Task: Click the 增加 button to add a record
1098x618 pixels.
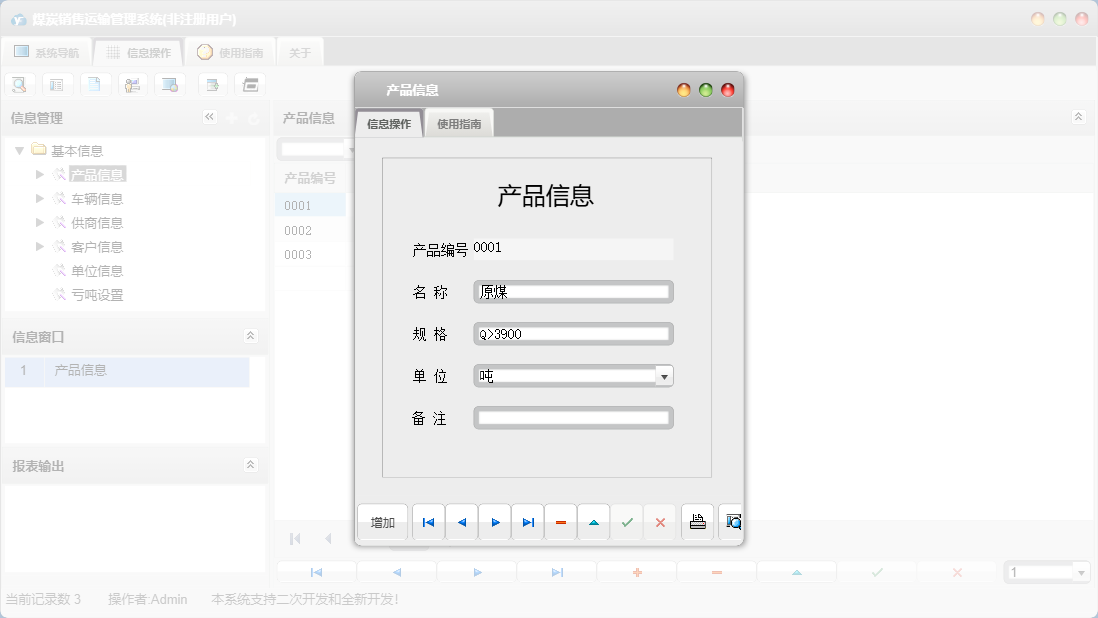Action: [381, 522]
